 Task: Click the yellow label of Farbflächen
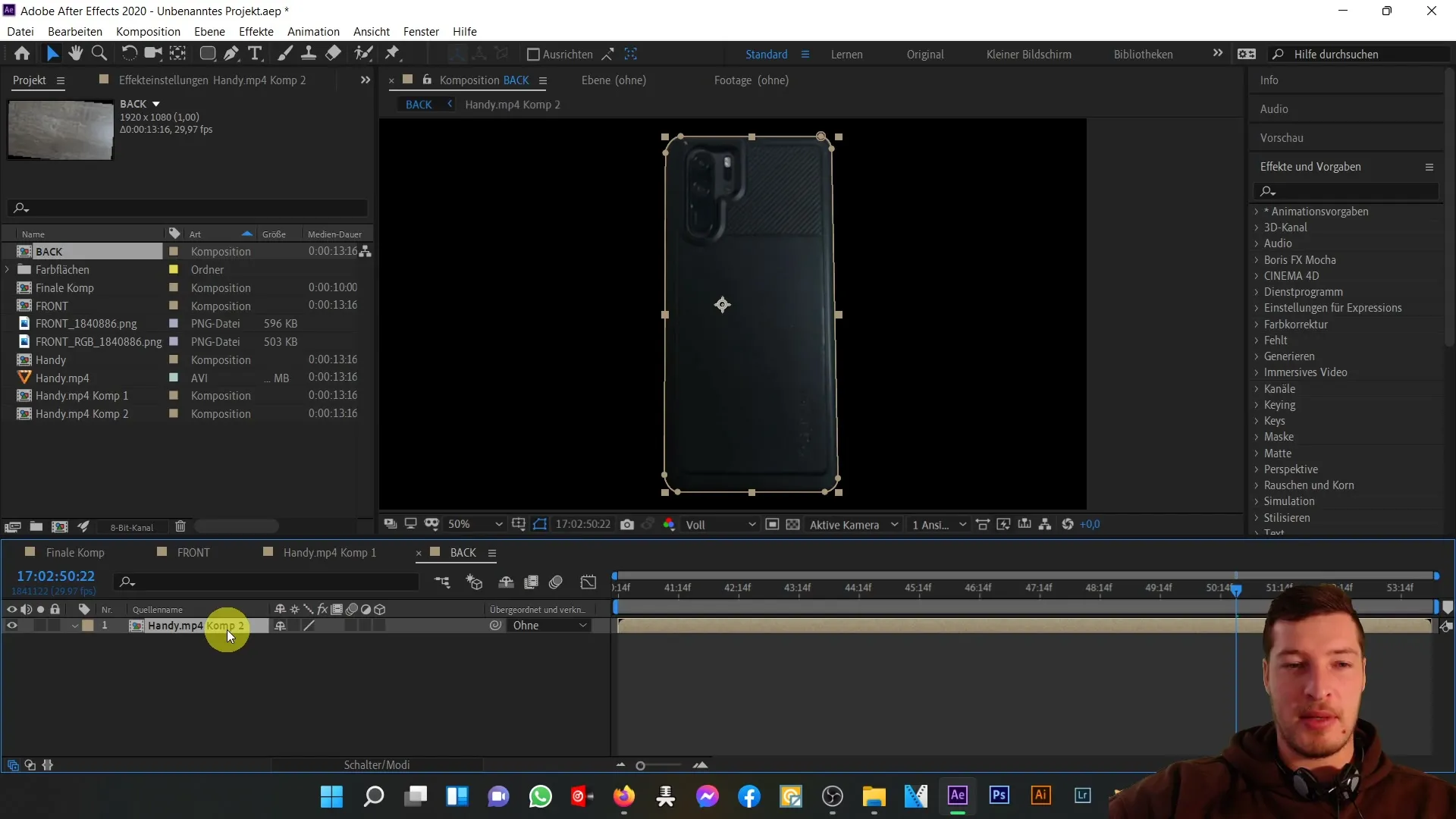174,270
